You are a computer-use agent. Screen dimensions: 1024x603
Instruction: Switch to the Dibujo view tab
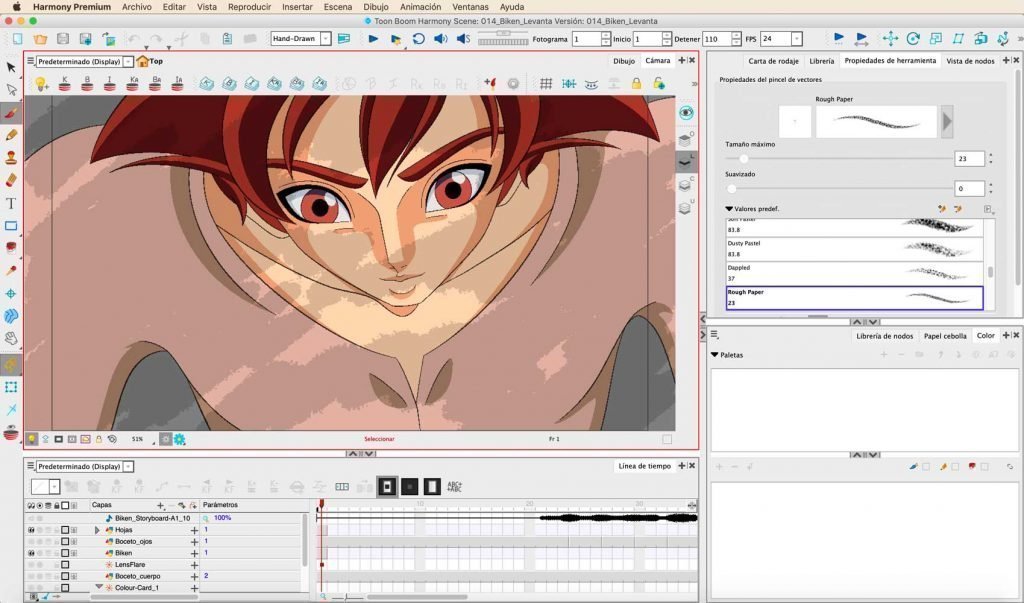click(624, 61)
